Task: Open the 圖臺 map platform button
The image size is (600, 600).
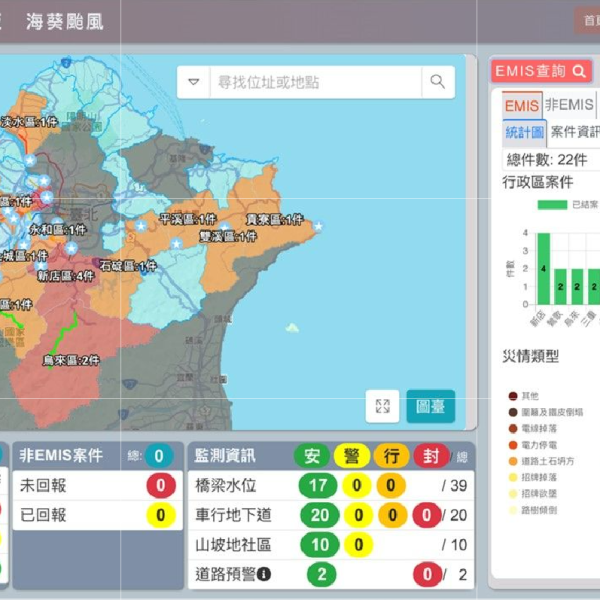Action: point(430,406)
